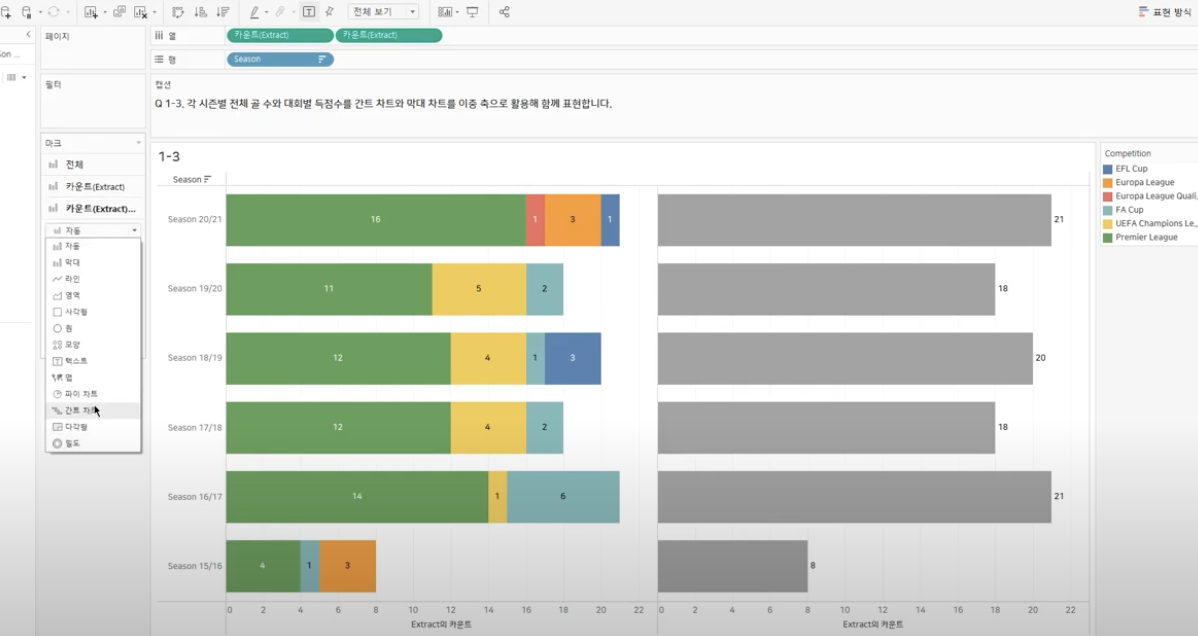1198x636 pixels.
Task: Click the duplicate worksheet icon
Action: pos(120,12)
